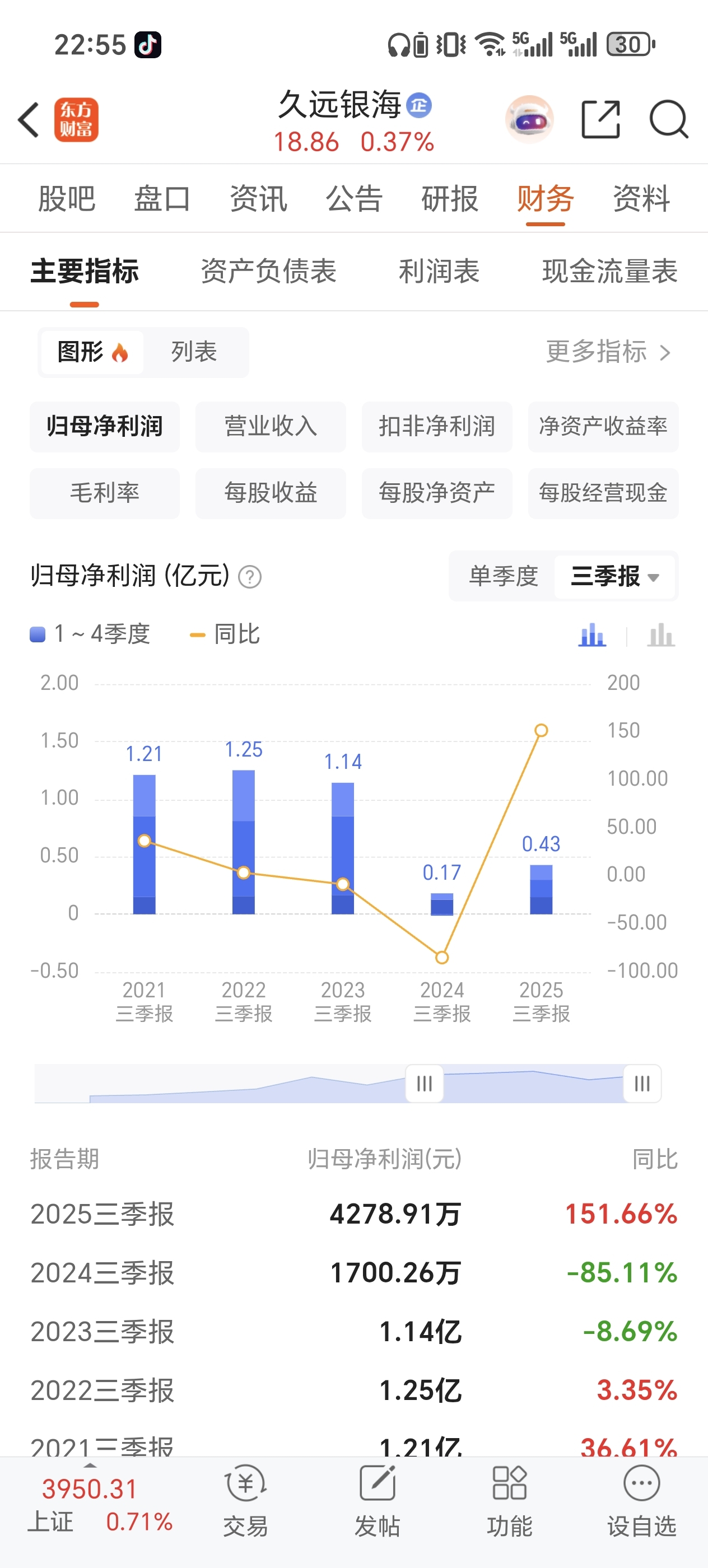708x1568 pixels.
Task: Open the 股吧 tab
Action: click(67, 199)
